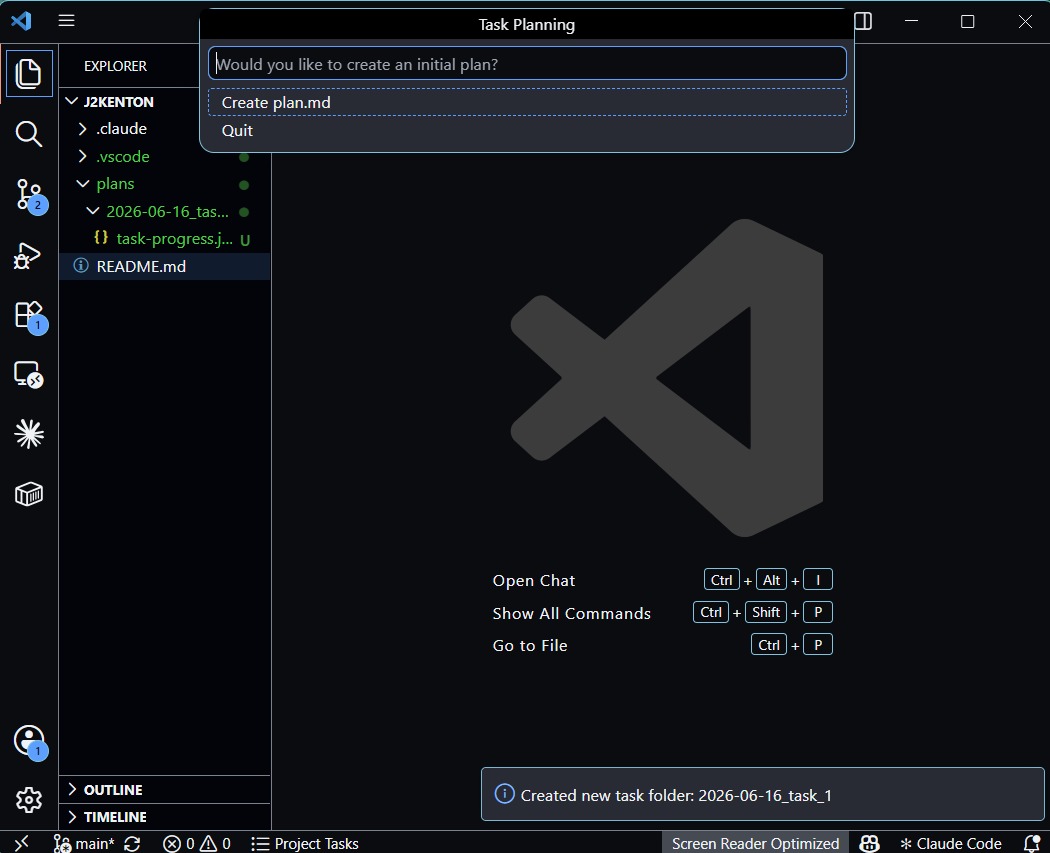Click the main* branch in status bar
This screenshot has height=853, width=1050.
coord(84,844)
